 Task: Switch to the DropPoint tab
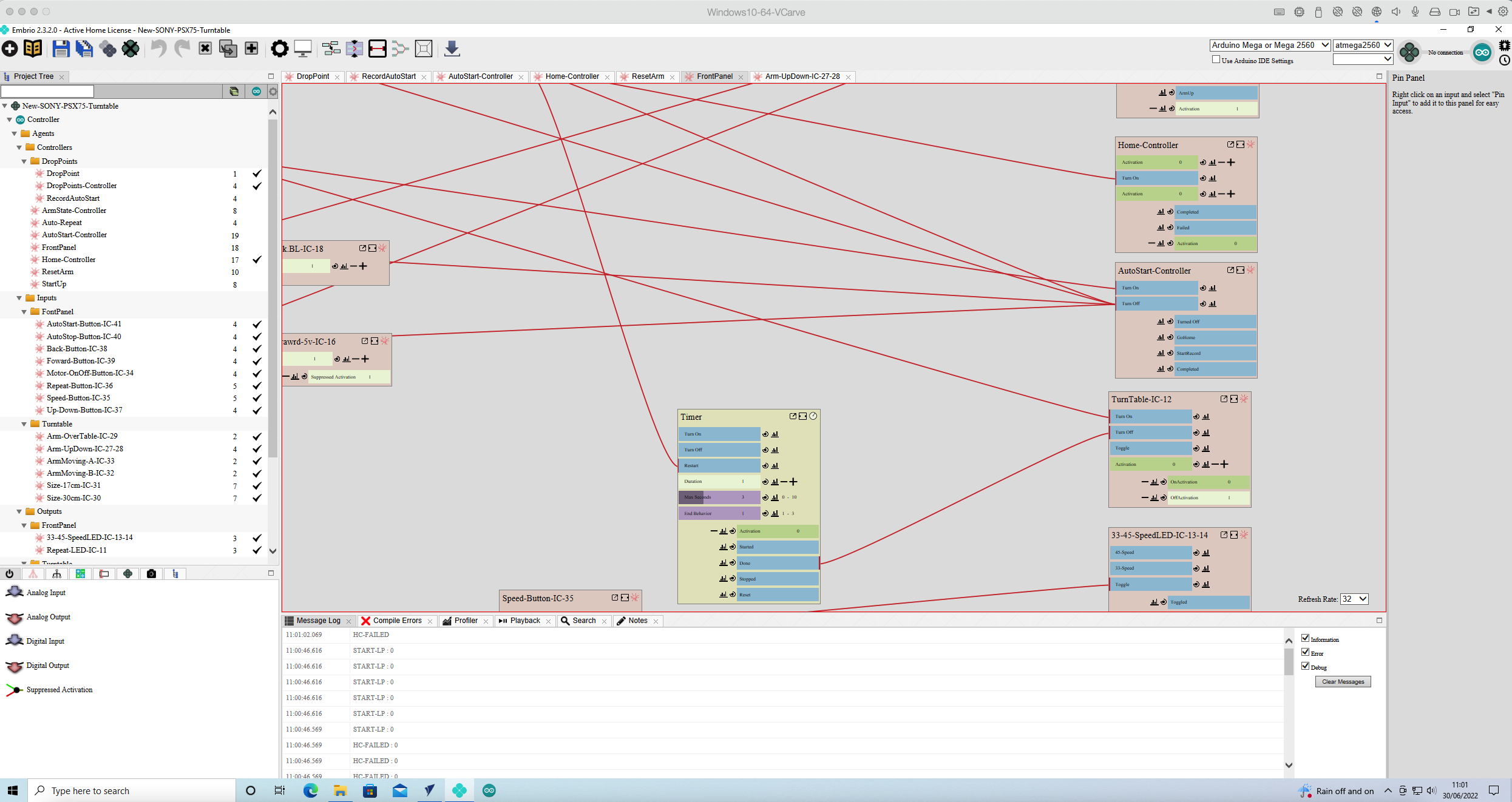coord(313,76)
